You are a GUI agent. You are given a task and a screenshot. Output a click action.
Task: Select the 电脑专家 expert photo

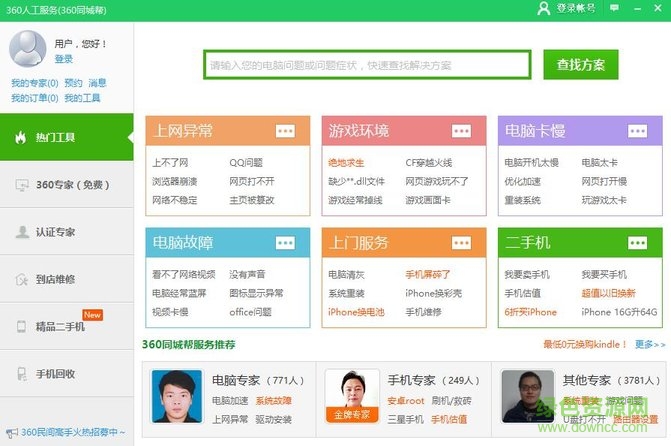[x=176, y=396]
